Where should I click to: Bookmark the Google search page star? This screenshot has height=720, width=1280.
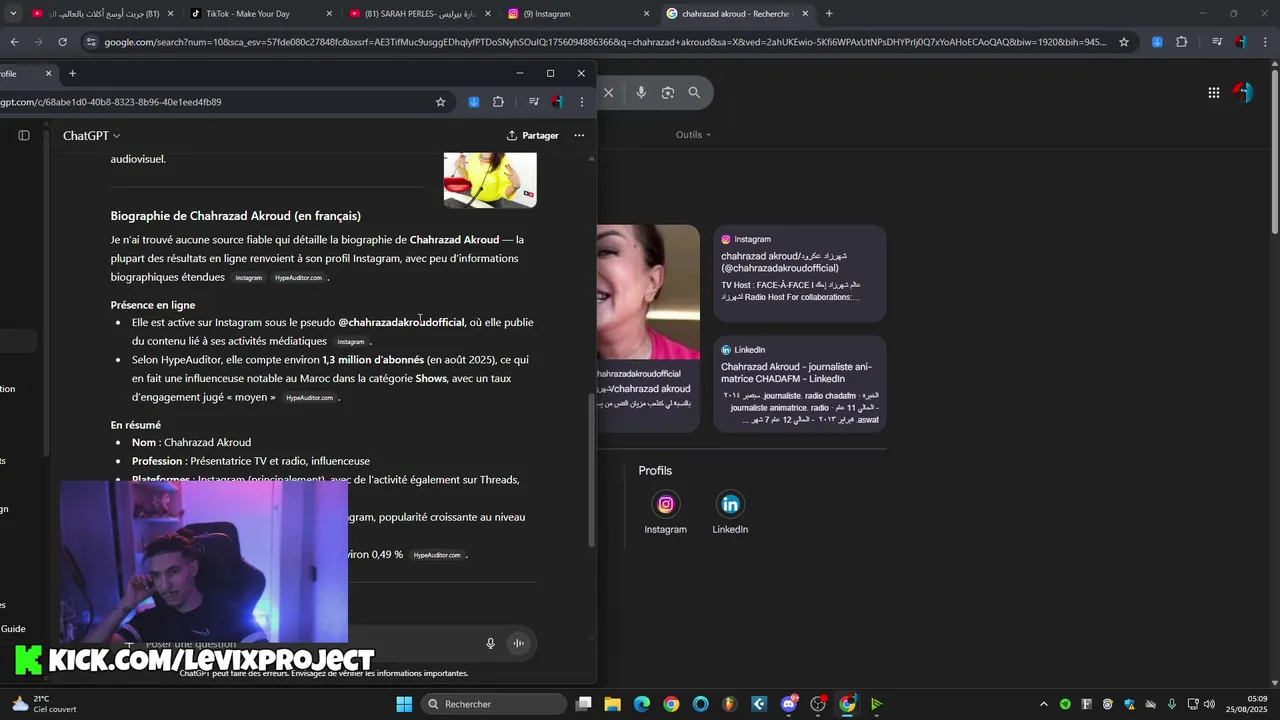coord(1124,42)
